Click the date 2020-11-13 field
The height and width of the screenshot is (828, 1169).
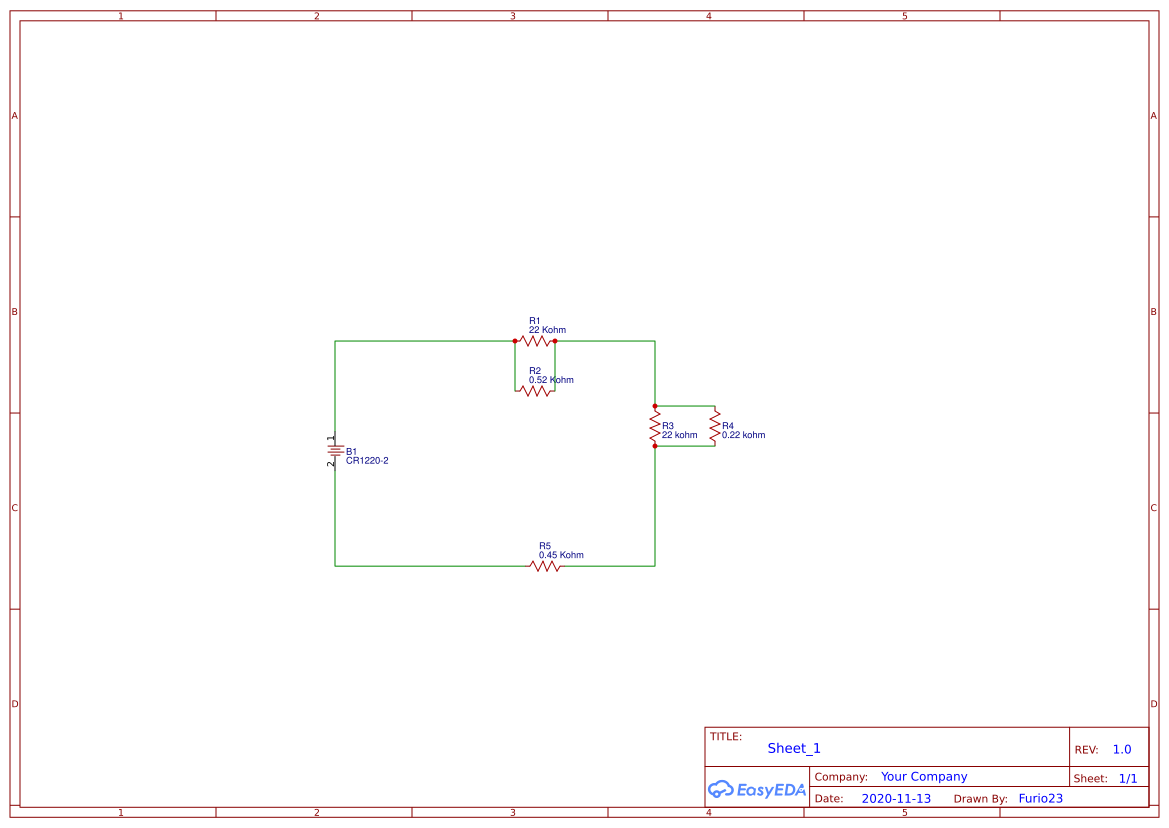896,798
